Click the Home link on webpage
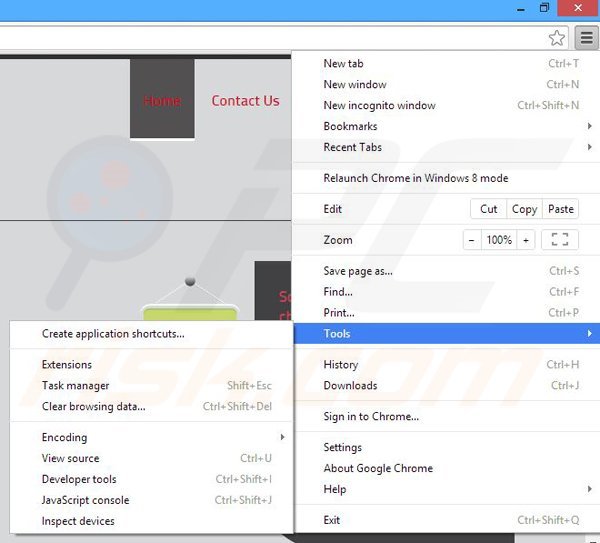 pos(162,101)
